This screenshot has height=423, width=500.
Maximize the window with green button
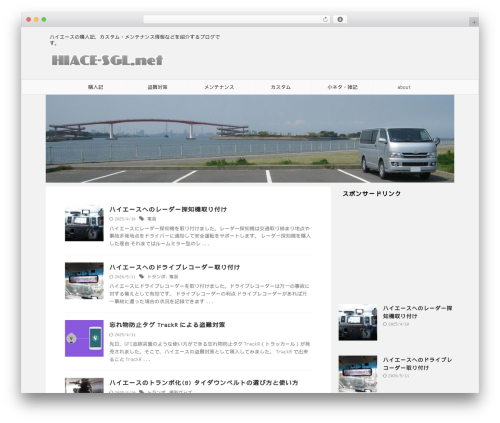44,20
